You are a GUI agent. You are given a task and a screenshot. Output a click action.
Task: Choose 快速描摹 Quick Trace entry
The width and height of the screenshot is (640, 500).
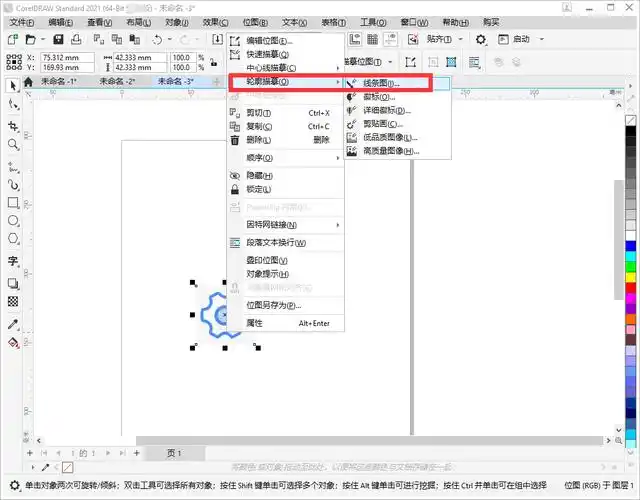click(x=286, y=54)
